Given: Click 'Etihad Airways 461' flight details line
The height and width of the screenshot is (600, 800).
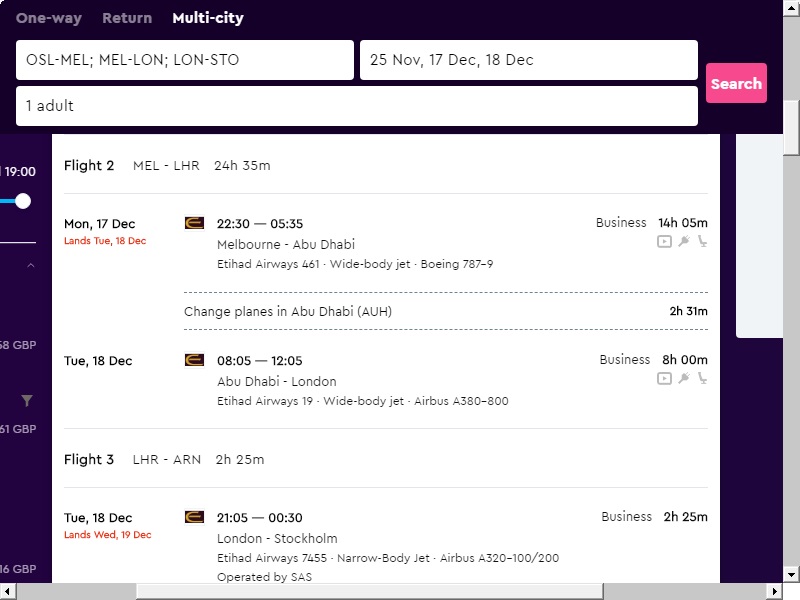Looking at the screenshot, I should point(355,264).
